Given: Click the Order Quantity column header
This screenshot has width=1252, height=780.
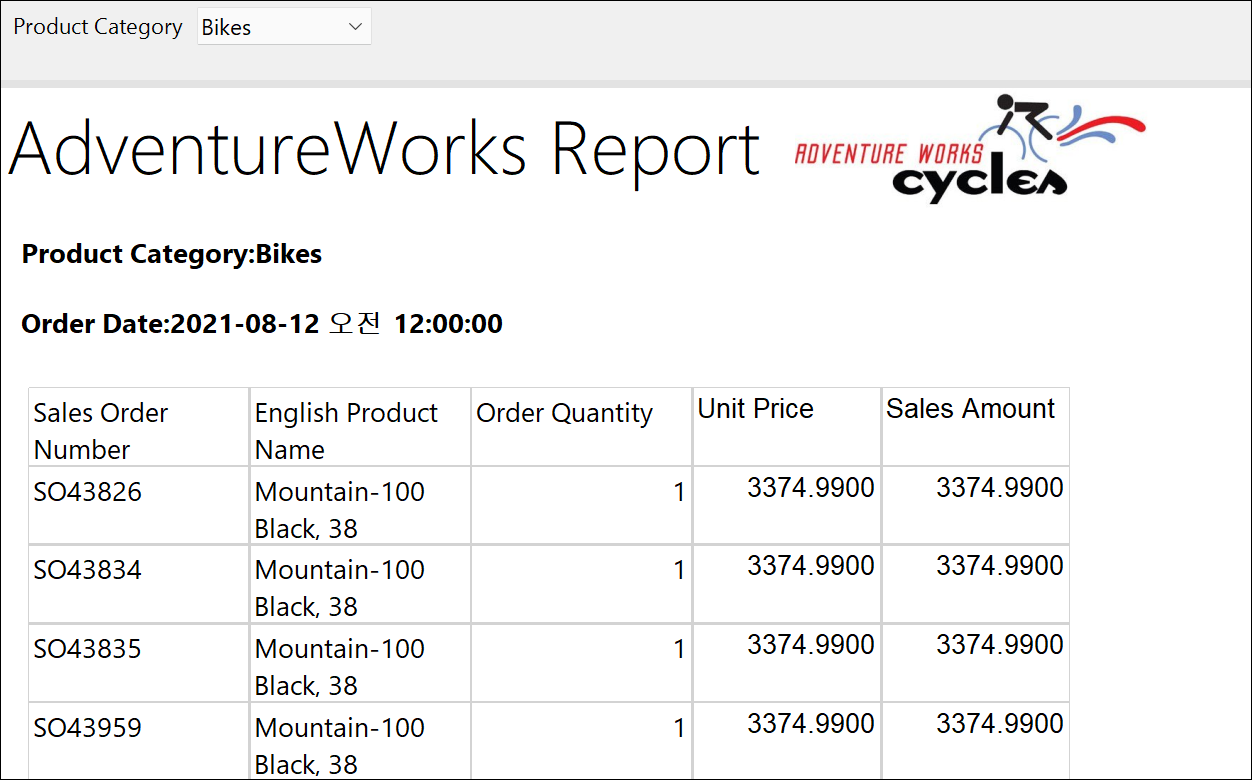Looking at the screenshot, I should click(x=581, y=427).
